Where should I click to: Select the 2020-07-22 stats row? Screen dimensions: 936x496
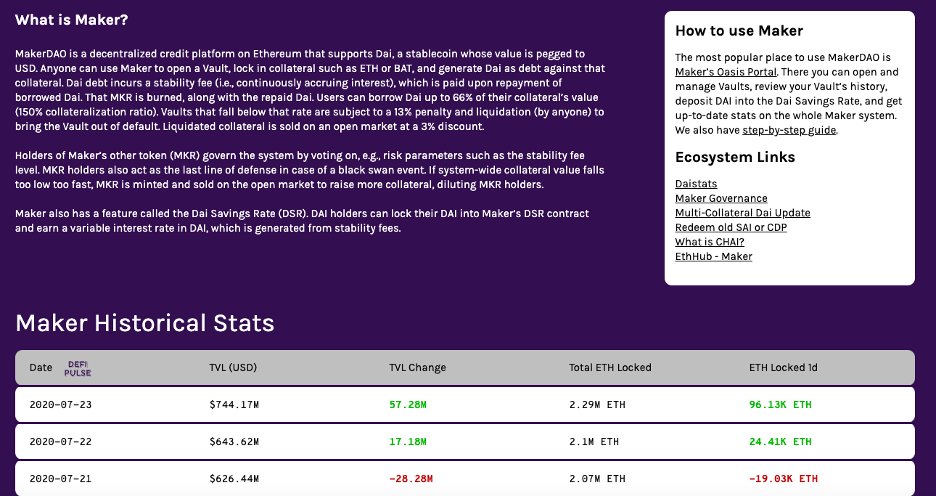(464, 442)
